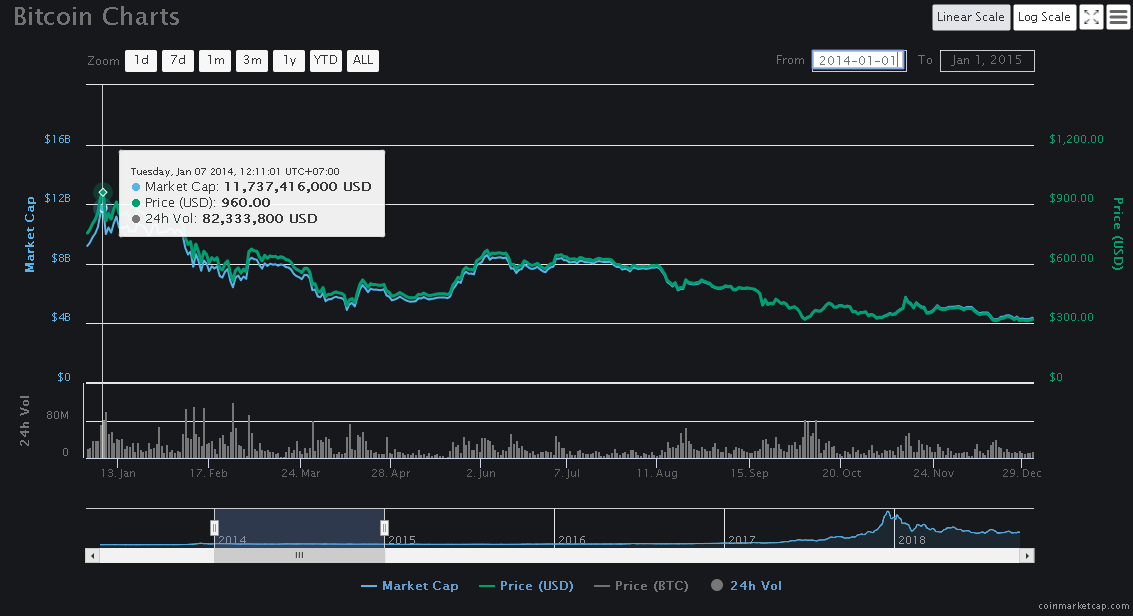1133x616 pixels.
Task: Set zoom to 1d
Action: coord(141,61)
